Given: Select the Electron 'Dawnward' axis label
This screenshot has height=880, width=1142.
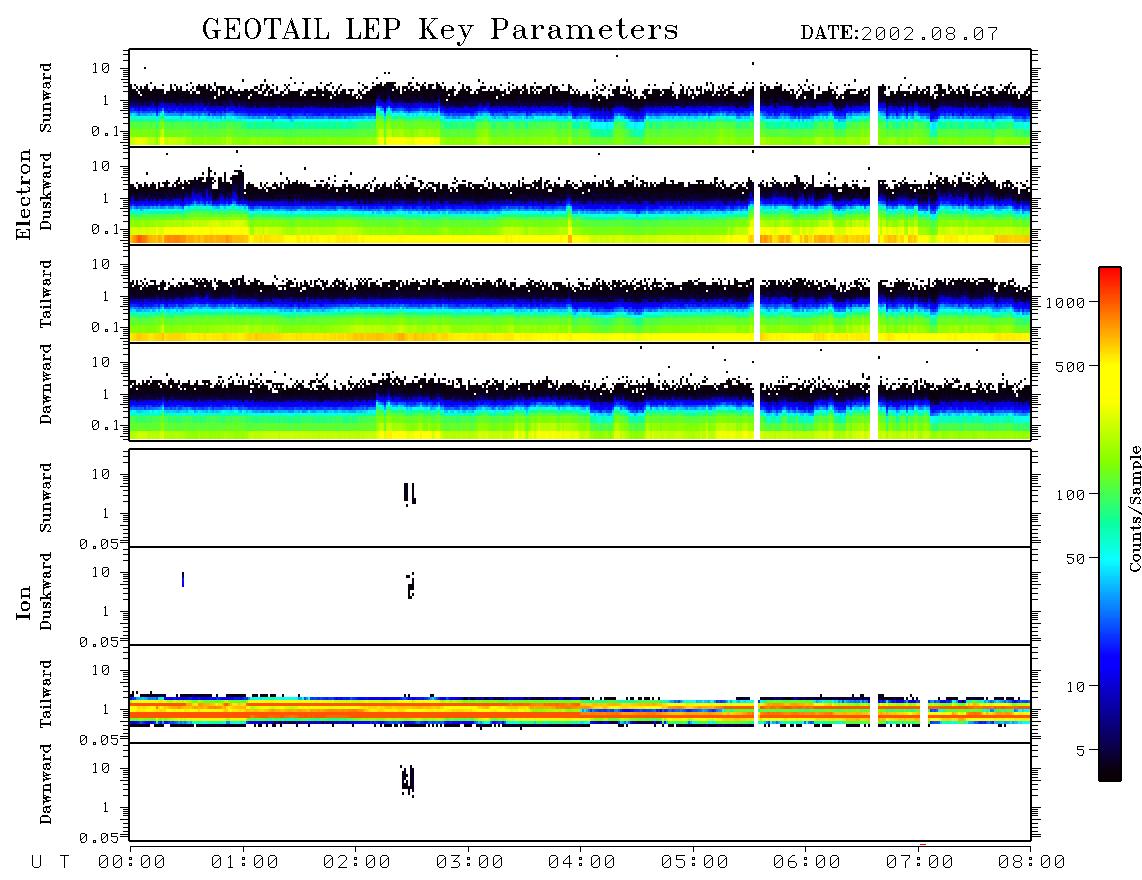Looking at the screenshot, I should pyautogui.click(x=46, y=385).
